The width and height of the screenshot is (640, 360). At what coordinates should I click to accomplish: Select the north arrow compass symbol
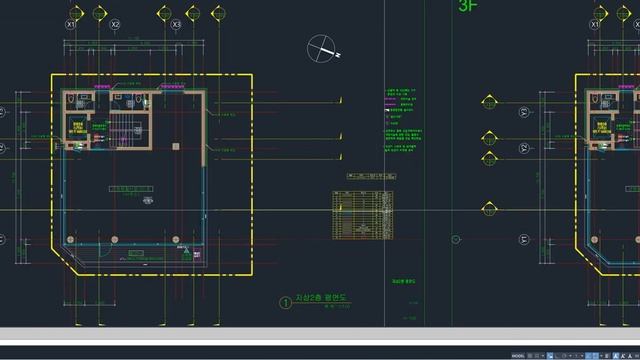pos(324,49)
